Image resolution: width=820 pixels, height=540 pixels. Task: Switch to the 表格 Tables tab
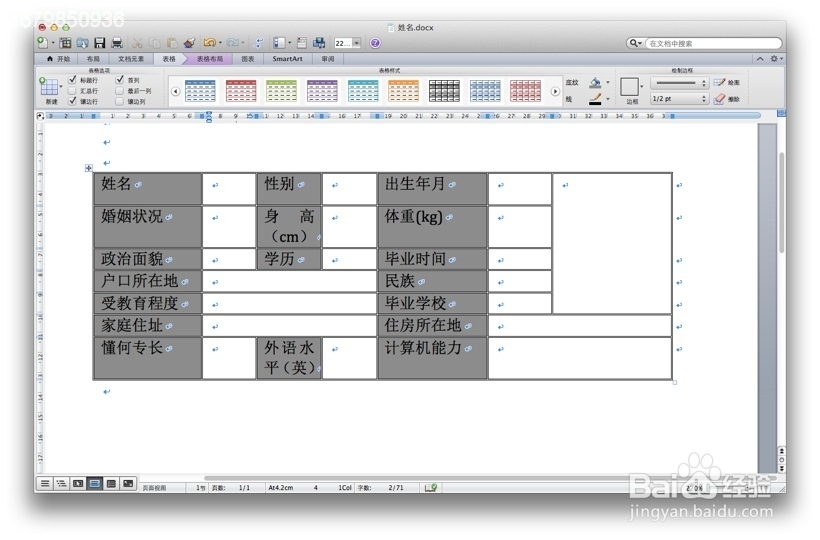[x=169, y=59]
